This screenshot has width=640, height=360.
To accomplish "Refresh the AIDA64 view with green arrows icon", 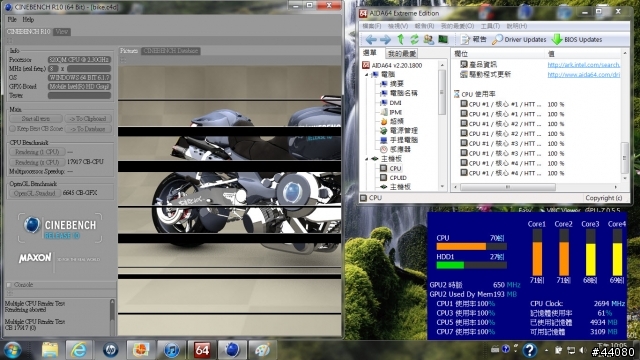I will [x=414, y=39].
